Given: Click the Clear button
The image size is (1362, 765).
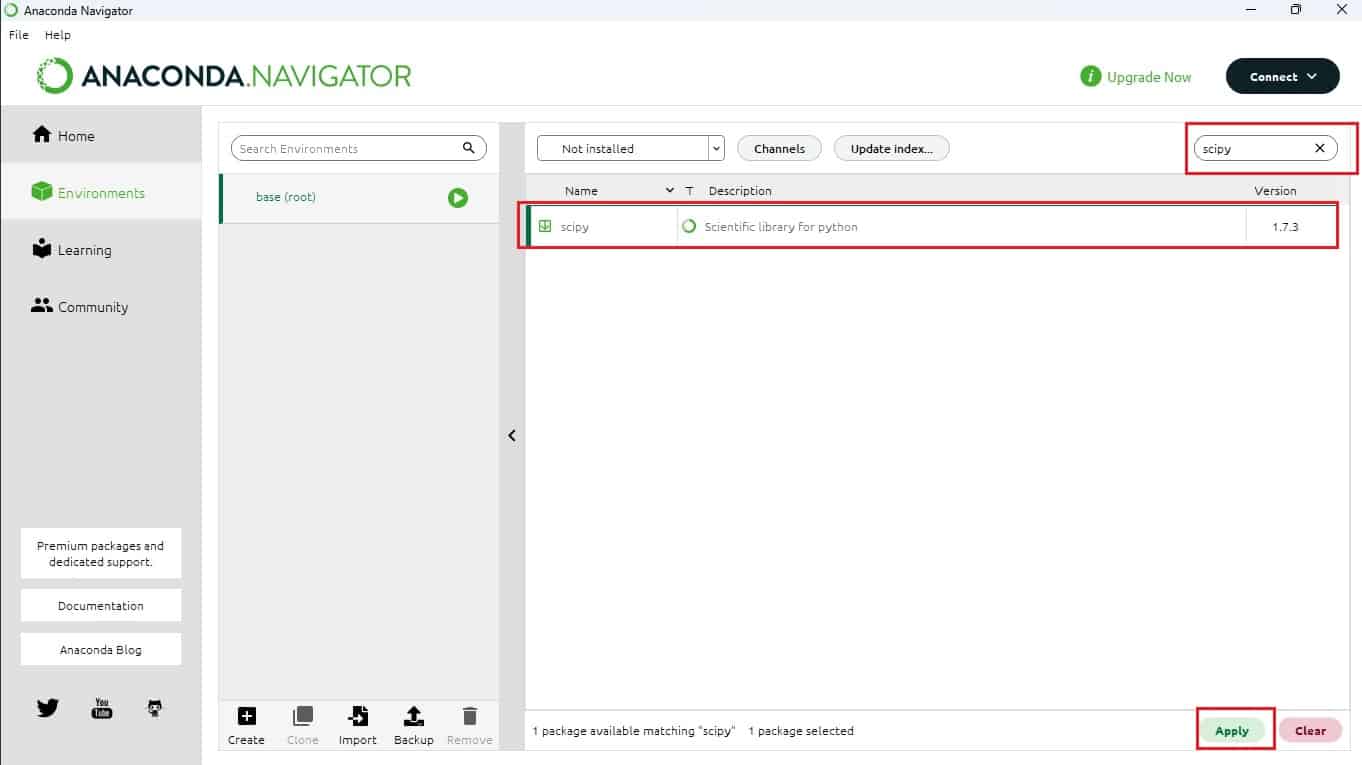Looking at the screenshot, I should pyautogui.click(x=1310, y=731).
